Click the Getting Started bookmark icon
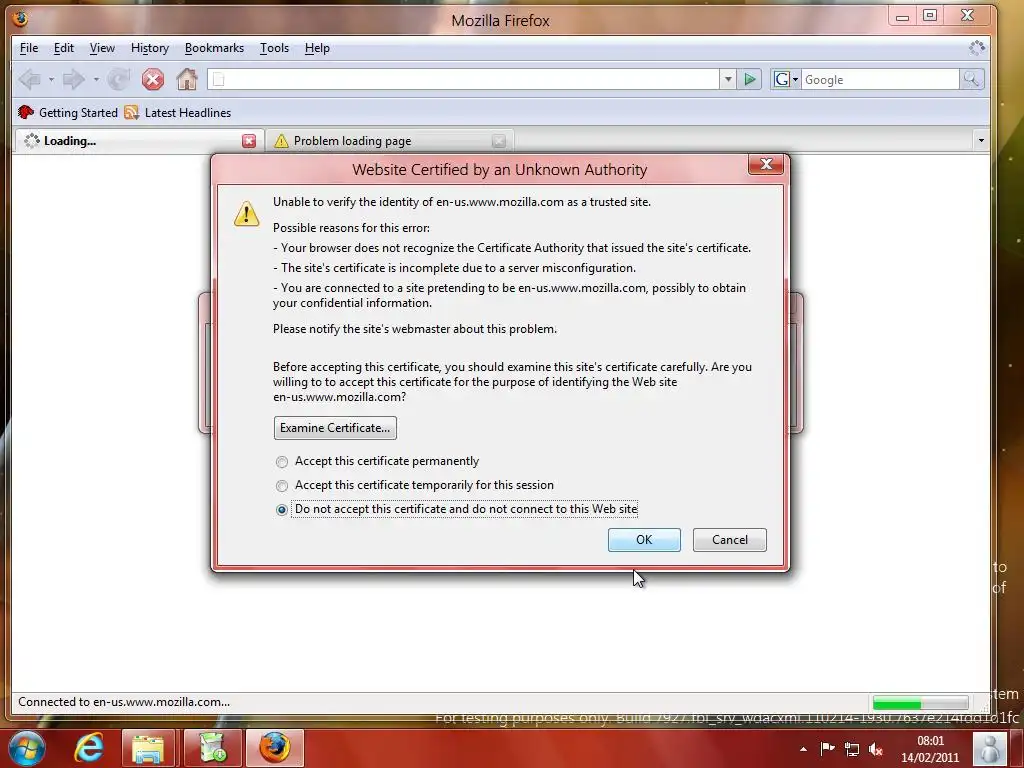This screenshot has width=1024, height=768. tap(25, 112)
